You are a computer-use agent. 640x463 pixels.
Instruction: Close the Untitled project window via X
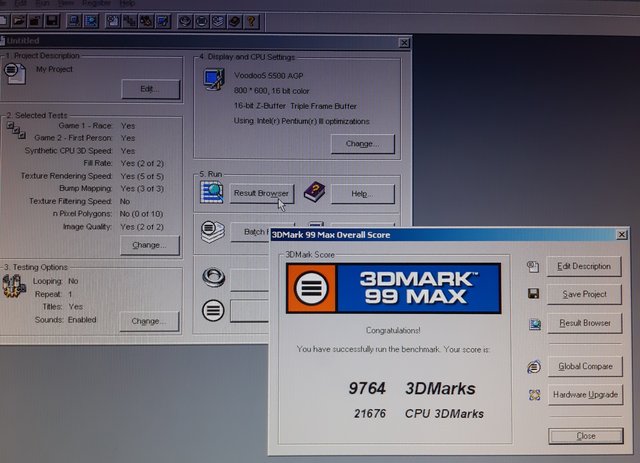pos(404,42)
